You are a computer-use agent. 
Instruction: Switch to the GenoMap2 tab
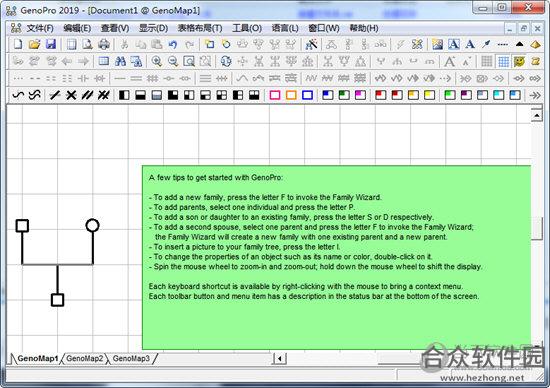click(85, 359)
